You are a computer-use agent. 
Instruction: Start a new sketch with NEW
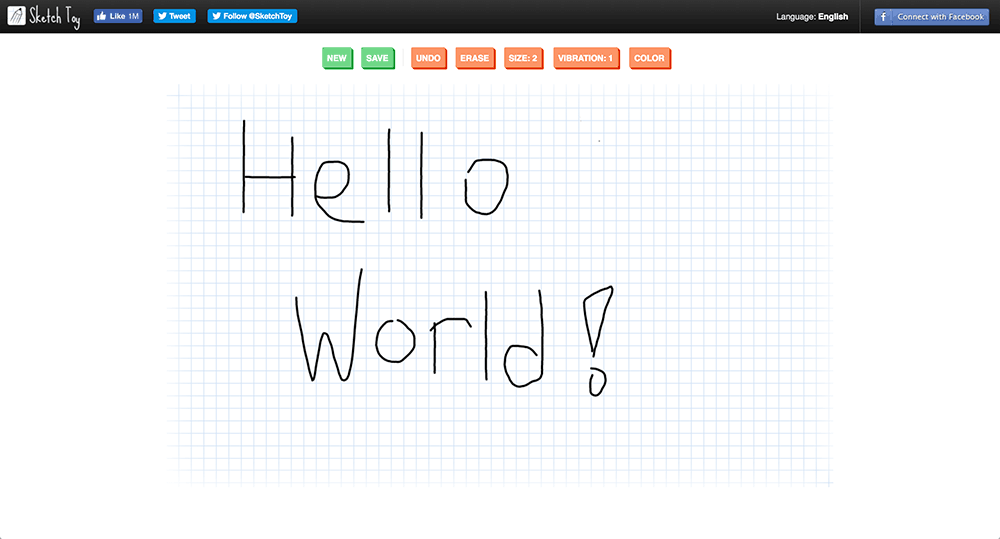pos(337,58)
